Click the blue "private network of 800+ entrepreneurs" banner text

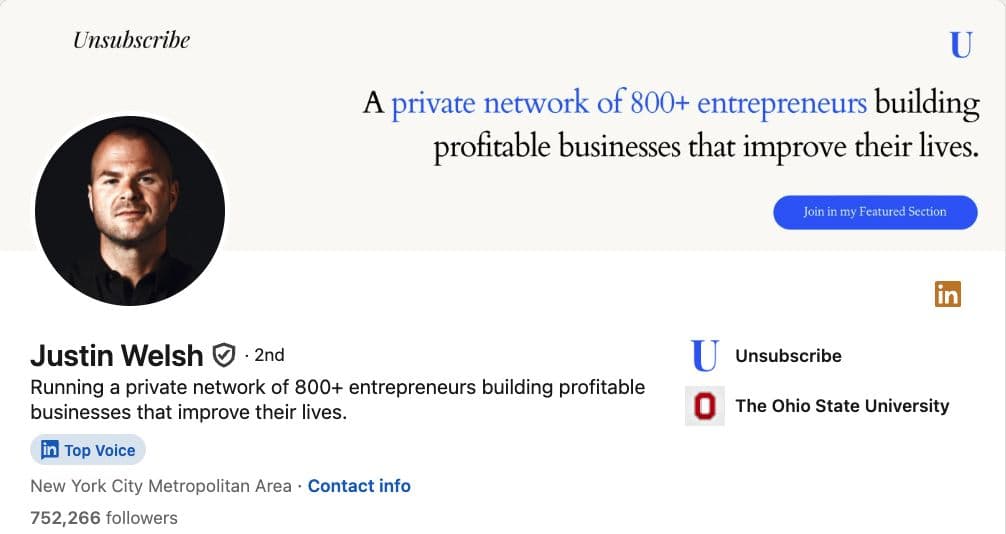pyautogui.click(x=628, y=103)
